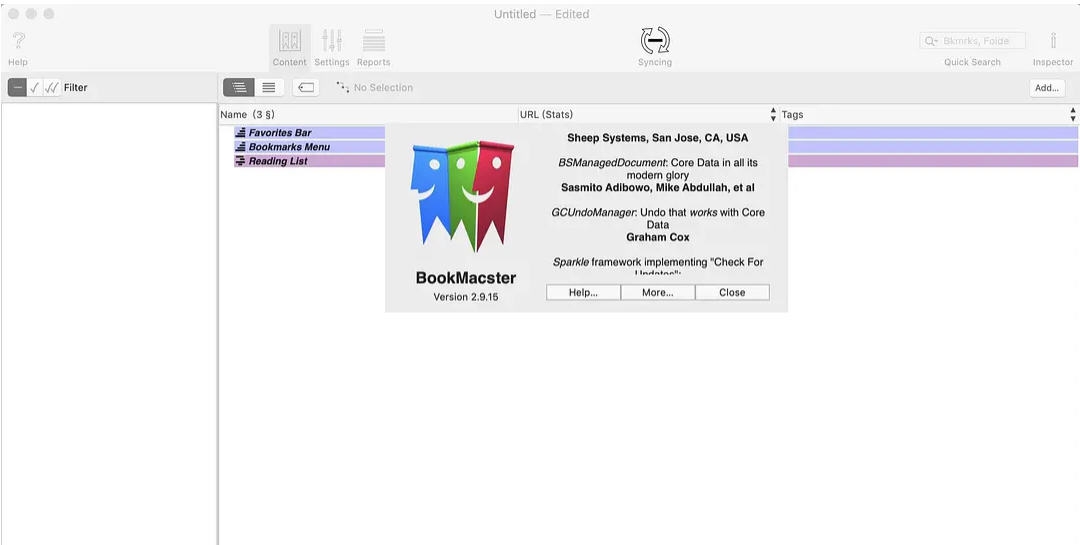
Task: Click the Version 2.9.15 text
Action: point(466,297)
